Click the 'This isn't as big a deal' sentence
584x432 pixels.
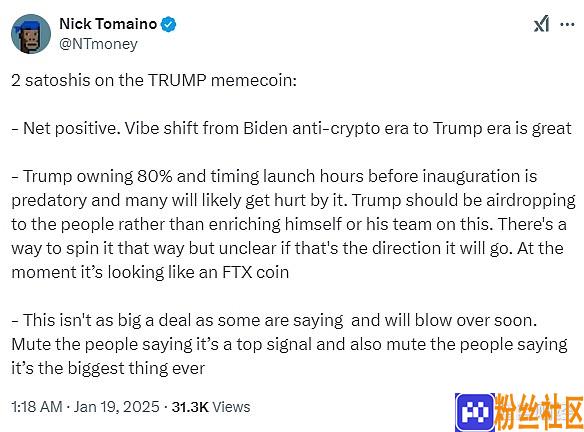click(x=274, y=320)
